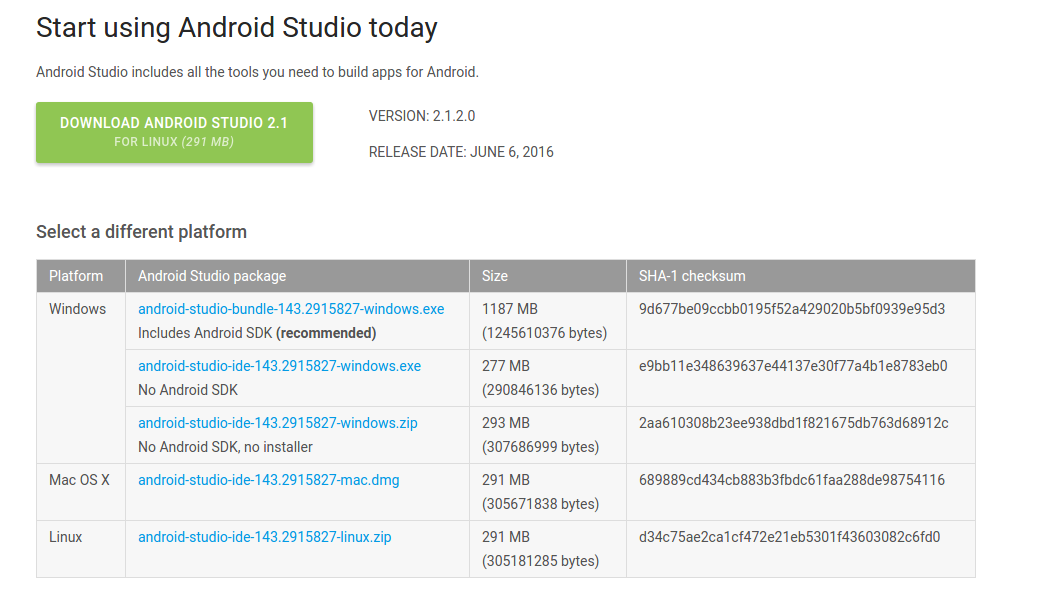Image resolution: width=1062 pixels, height=615 pixels.
Task: Click the 277 MB size value
Action: (x=506, y=366)
